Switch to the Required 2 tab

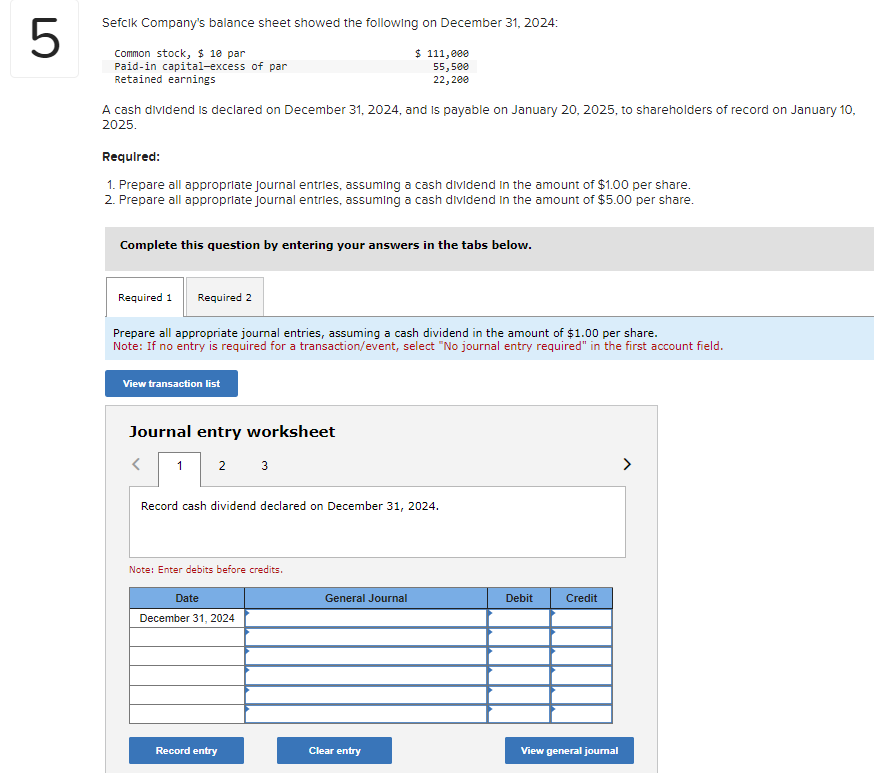(224, 297)
